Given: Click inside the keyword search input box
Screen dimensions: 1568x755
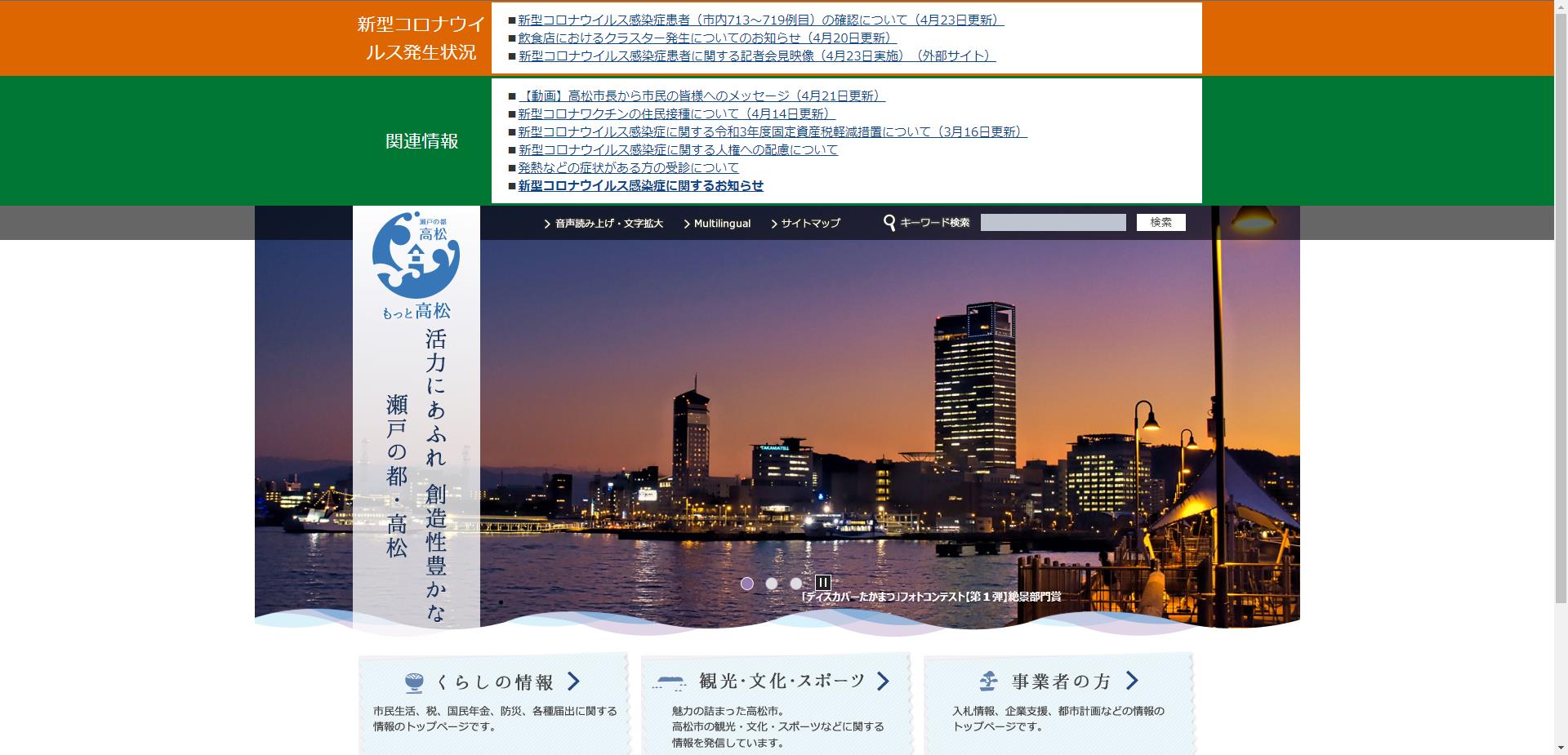Looking at the screenshot, I should point(1053,221).
